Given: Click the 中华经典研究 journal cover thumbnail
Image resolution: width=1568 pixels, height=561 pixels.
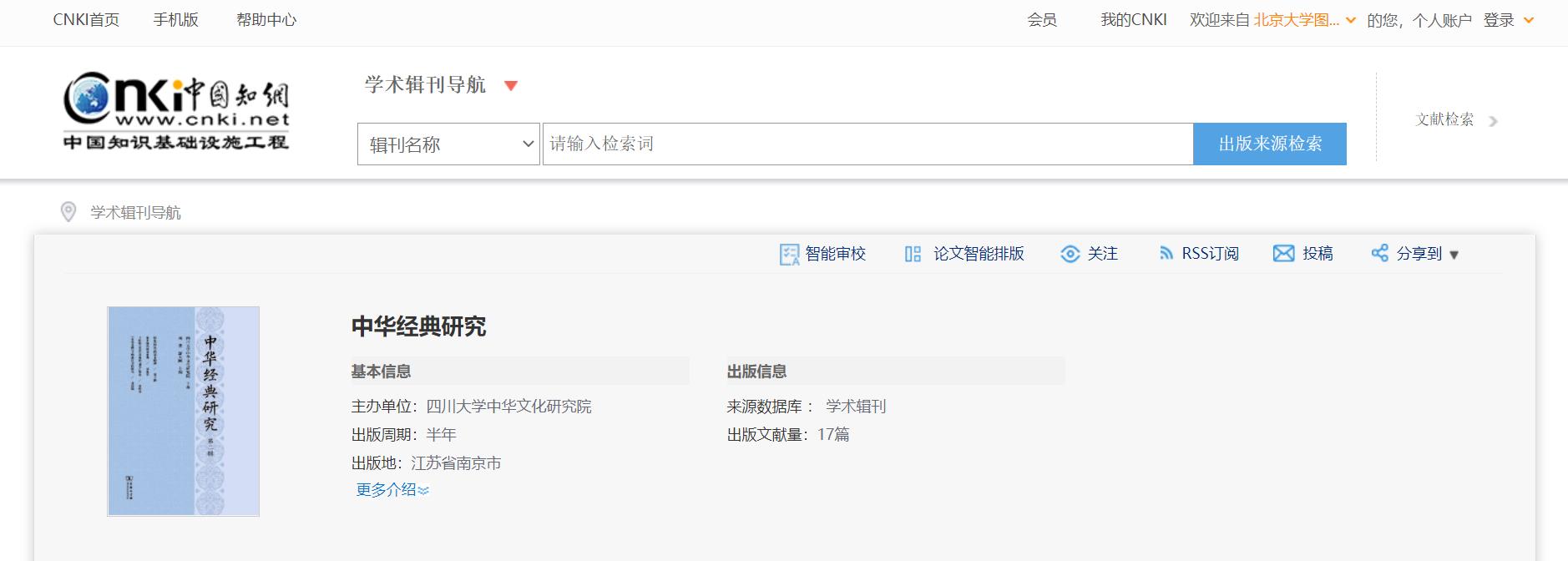Looking at the screenshot, I should tap(184, 412).
